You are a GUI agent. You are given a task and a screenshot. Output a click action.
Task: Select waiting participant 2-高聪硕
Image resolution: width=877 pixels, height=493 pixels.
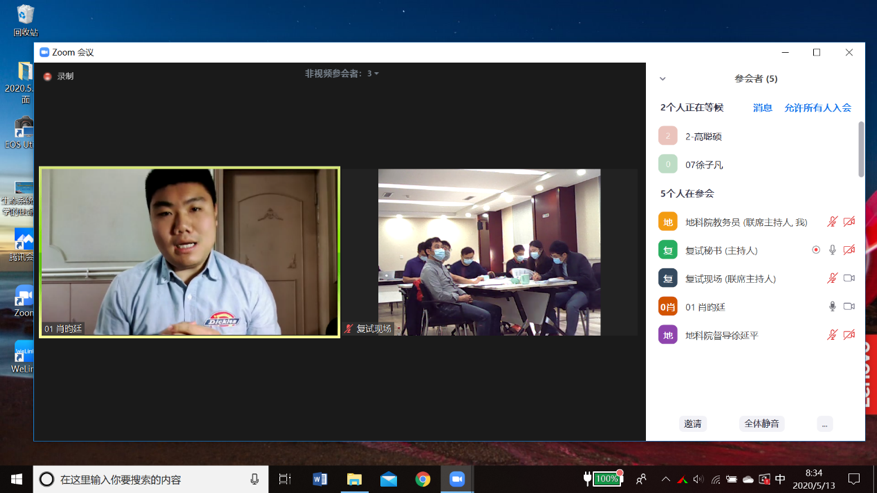tap(703, 136)
